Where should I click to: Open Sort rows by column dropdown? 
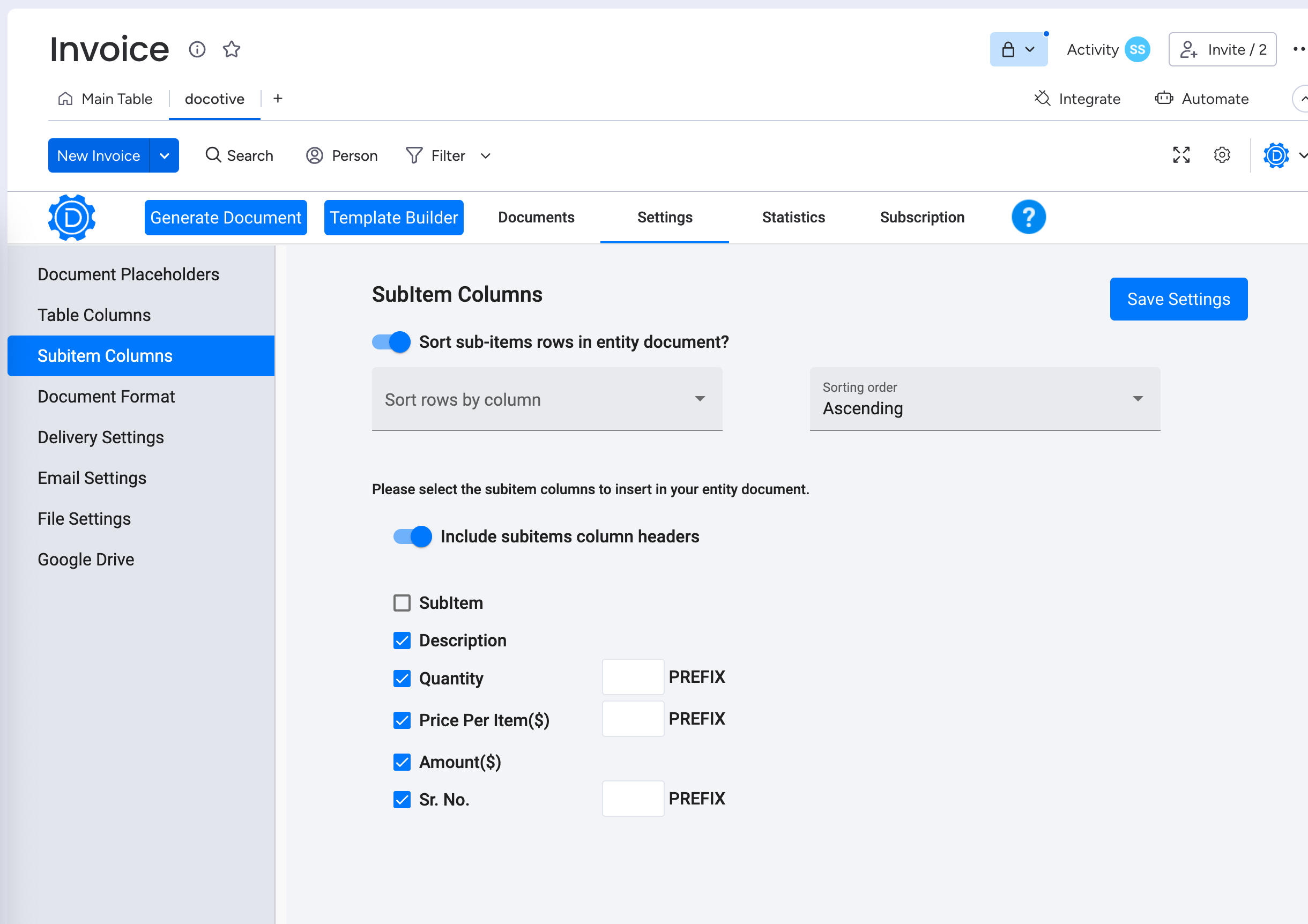coord(547,399)
